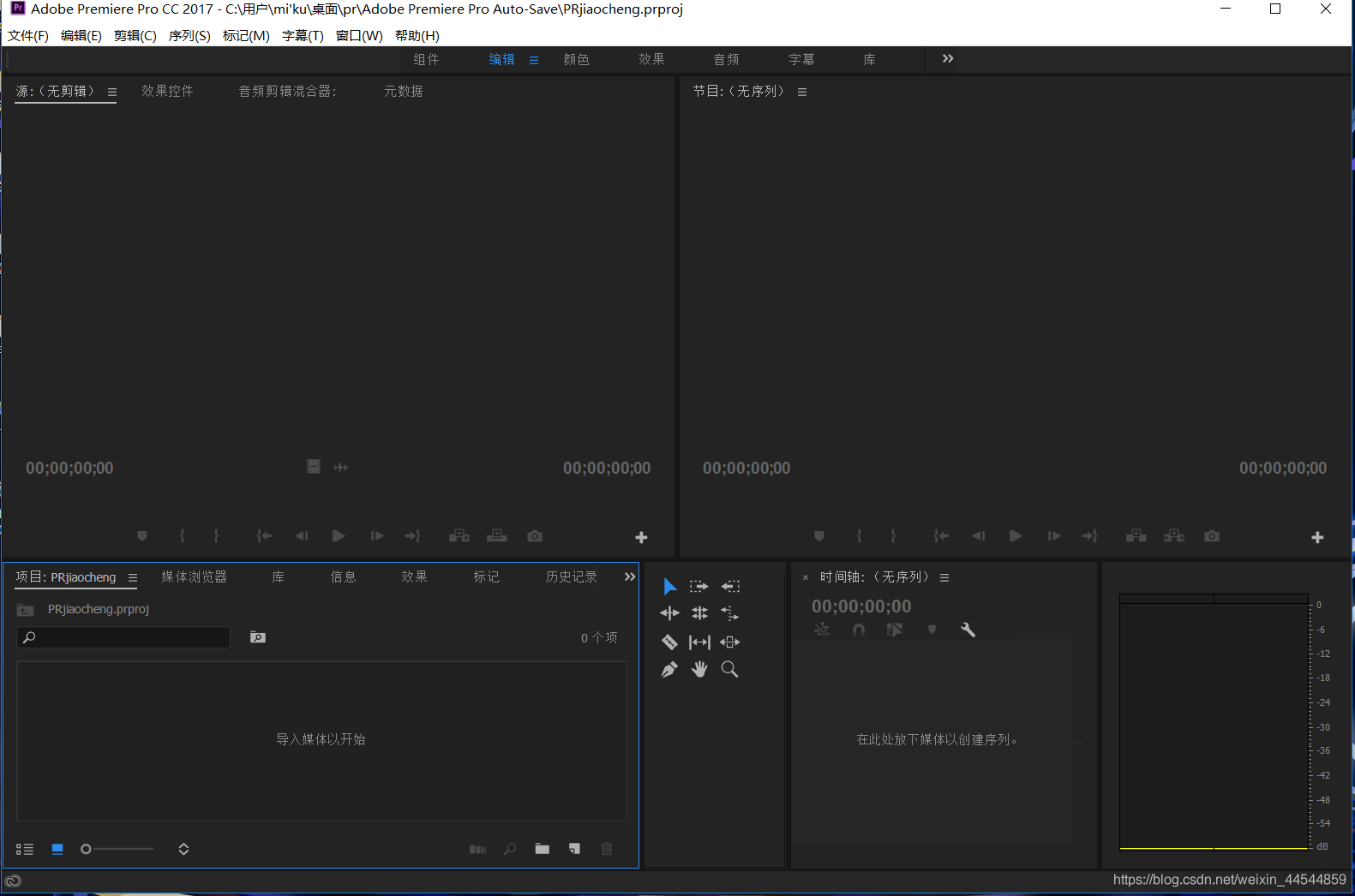Click New Item icon in project panel

[x=574, y=849]
